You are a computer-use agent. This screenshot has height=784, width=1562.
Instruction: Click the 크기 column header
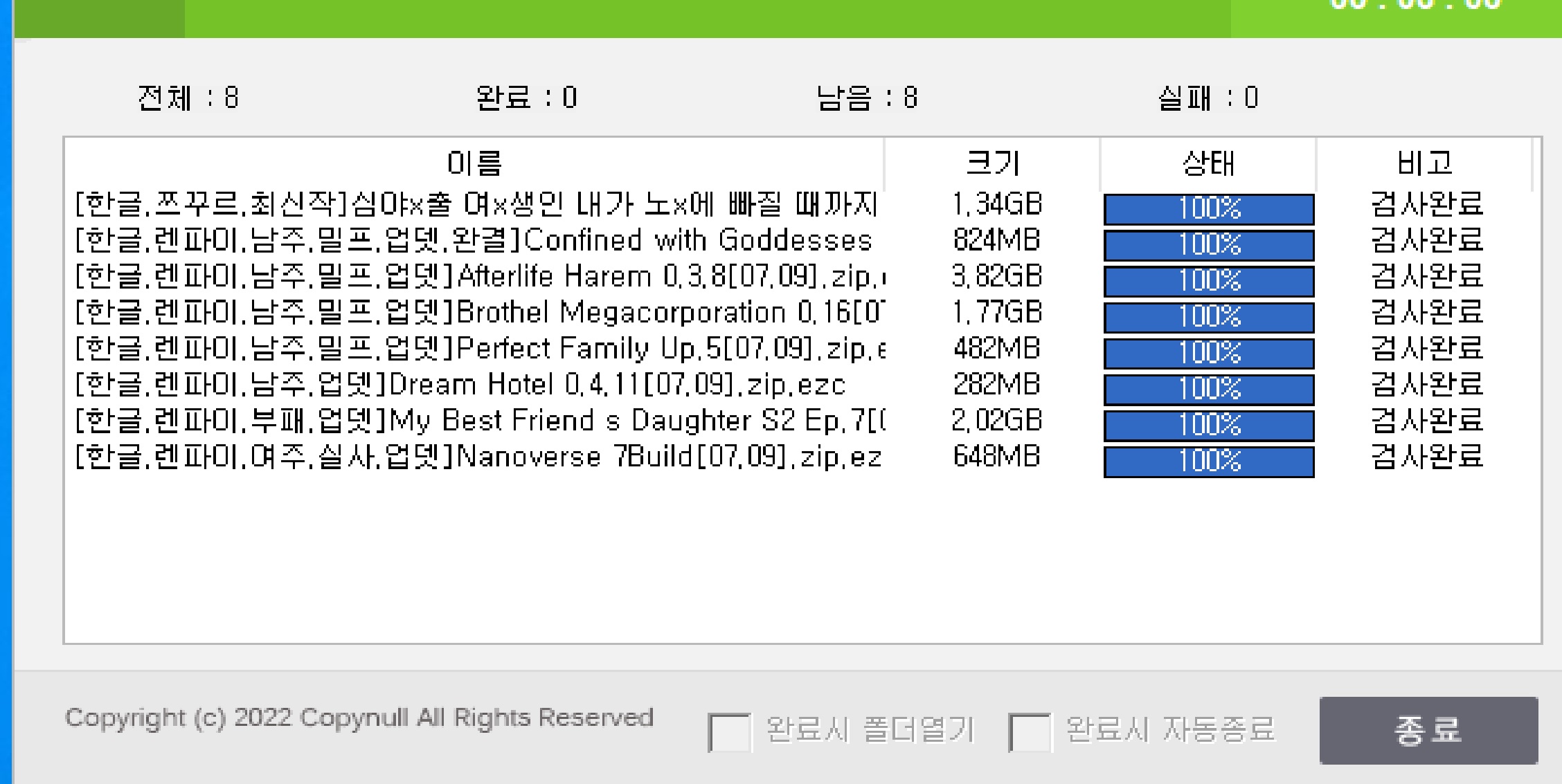coord(993,164)
